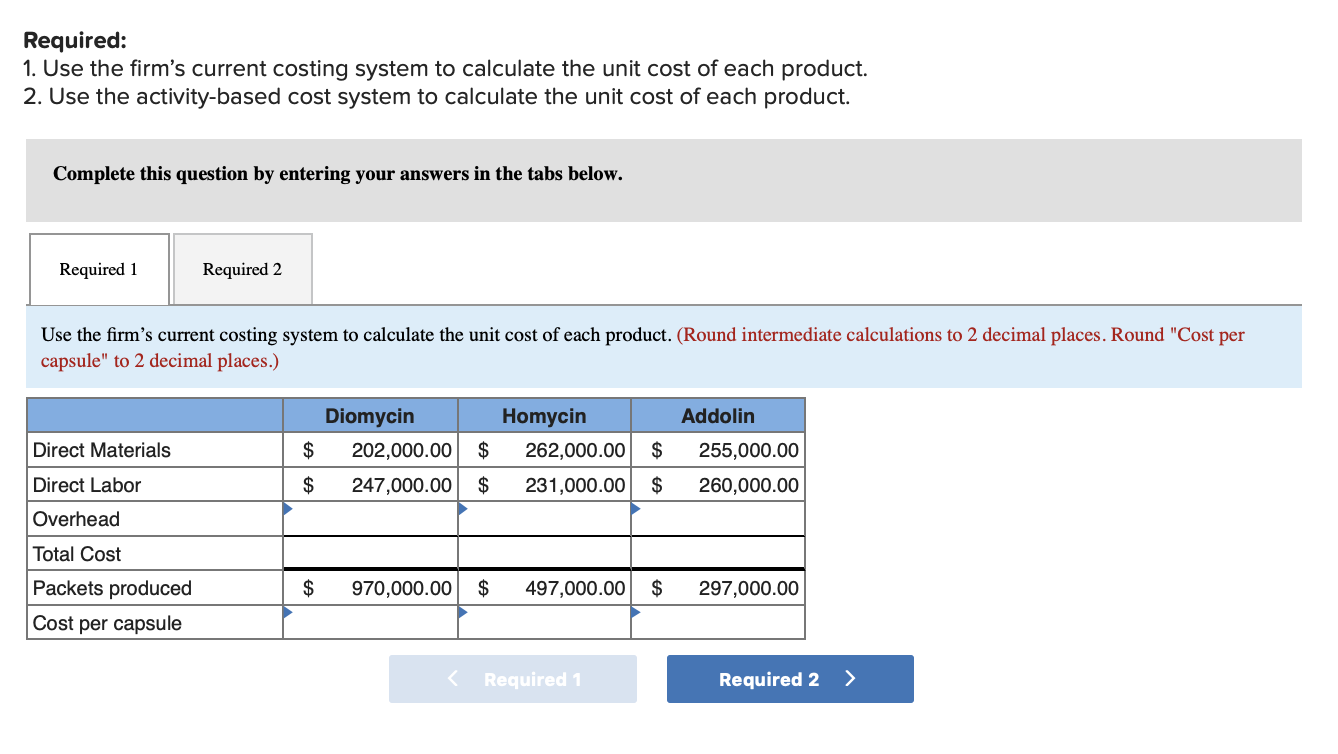Click the 255,000.00 Direct Materials value
The width and height of the screenshot is (1338, 754).
point(749,450)
